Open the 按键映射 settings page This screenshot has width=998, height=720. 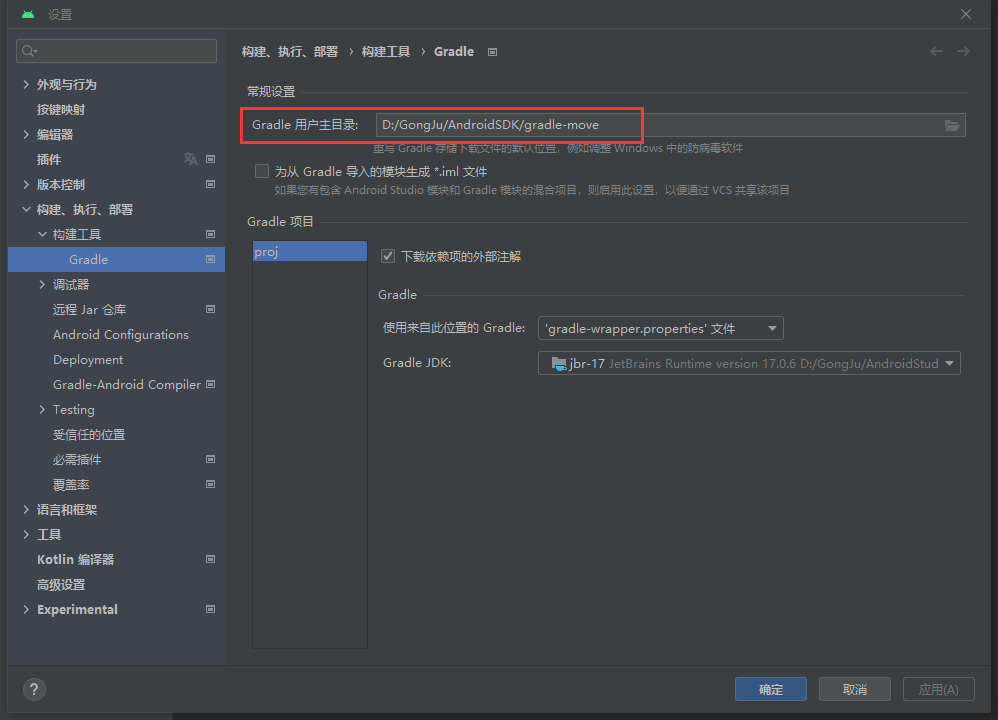click(61, 109)
